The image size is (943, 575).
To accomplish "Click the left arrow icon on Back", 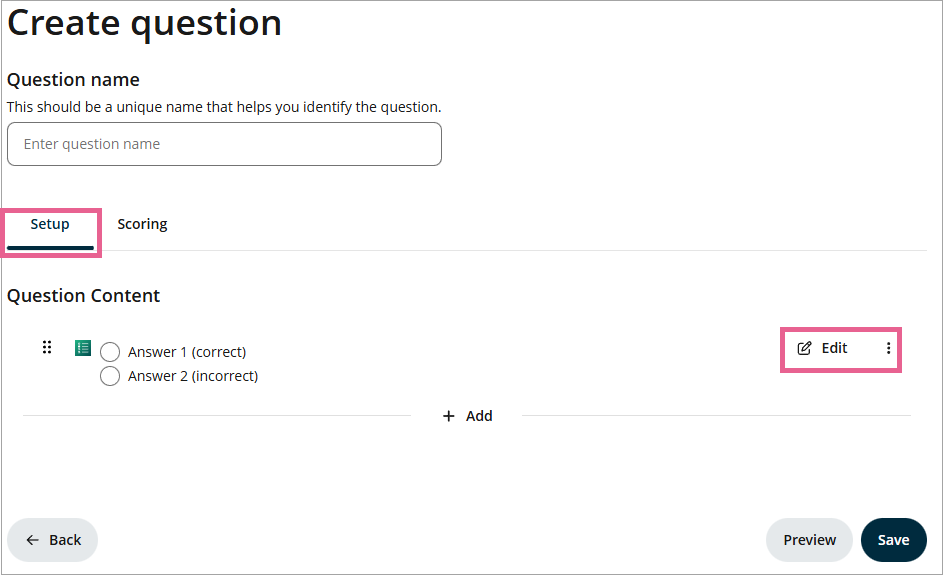I will click(x=33, y=540).
